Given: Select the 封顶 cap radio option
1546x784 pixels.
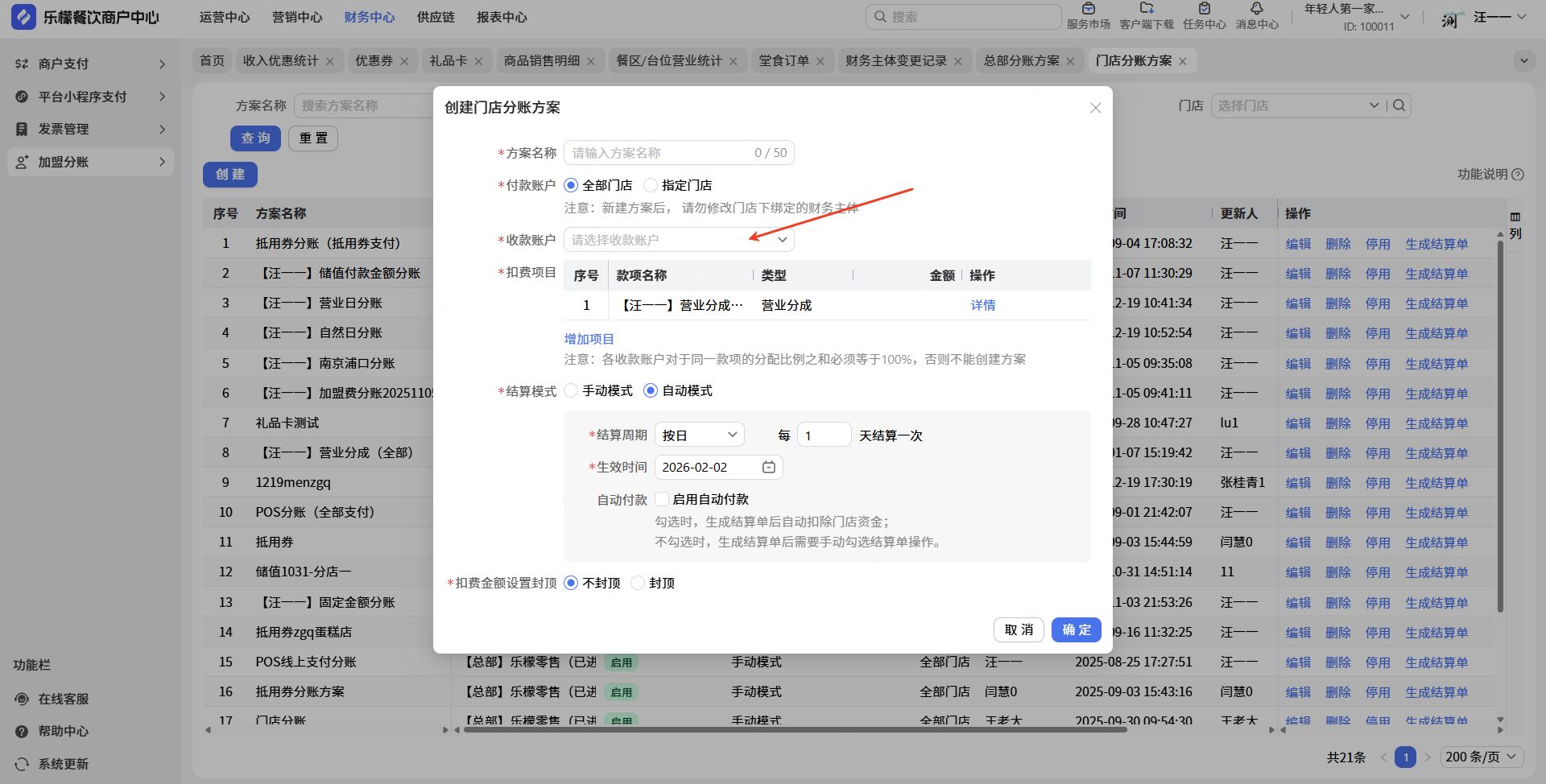Looking at the screenshot, I should point(638,584).
